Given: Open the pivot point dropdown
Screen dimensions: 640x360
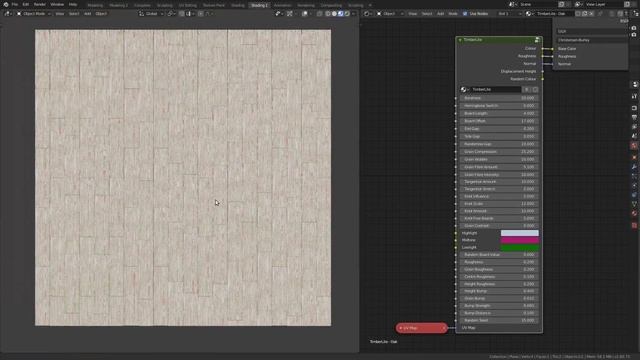Looking at the screenshot, I should [x=171, y=13].
